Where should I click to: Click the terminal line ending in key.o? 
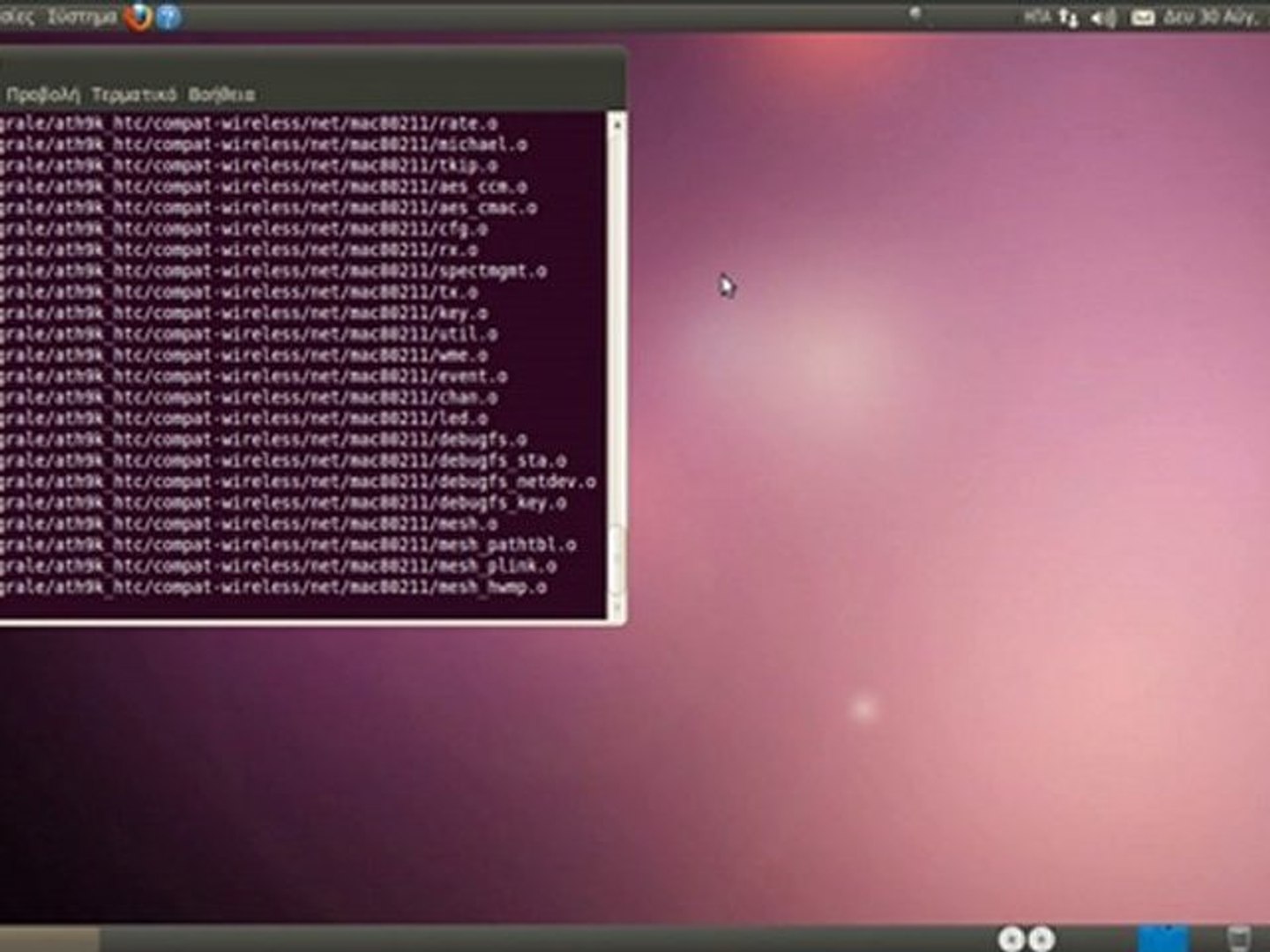point(244,314)
